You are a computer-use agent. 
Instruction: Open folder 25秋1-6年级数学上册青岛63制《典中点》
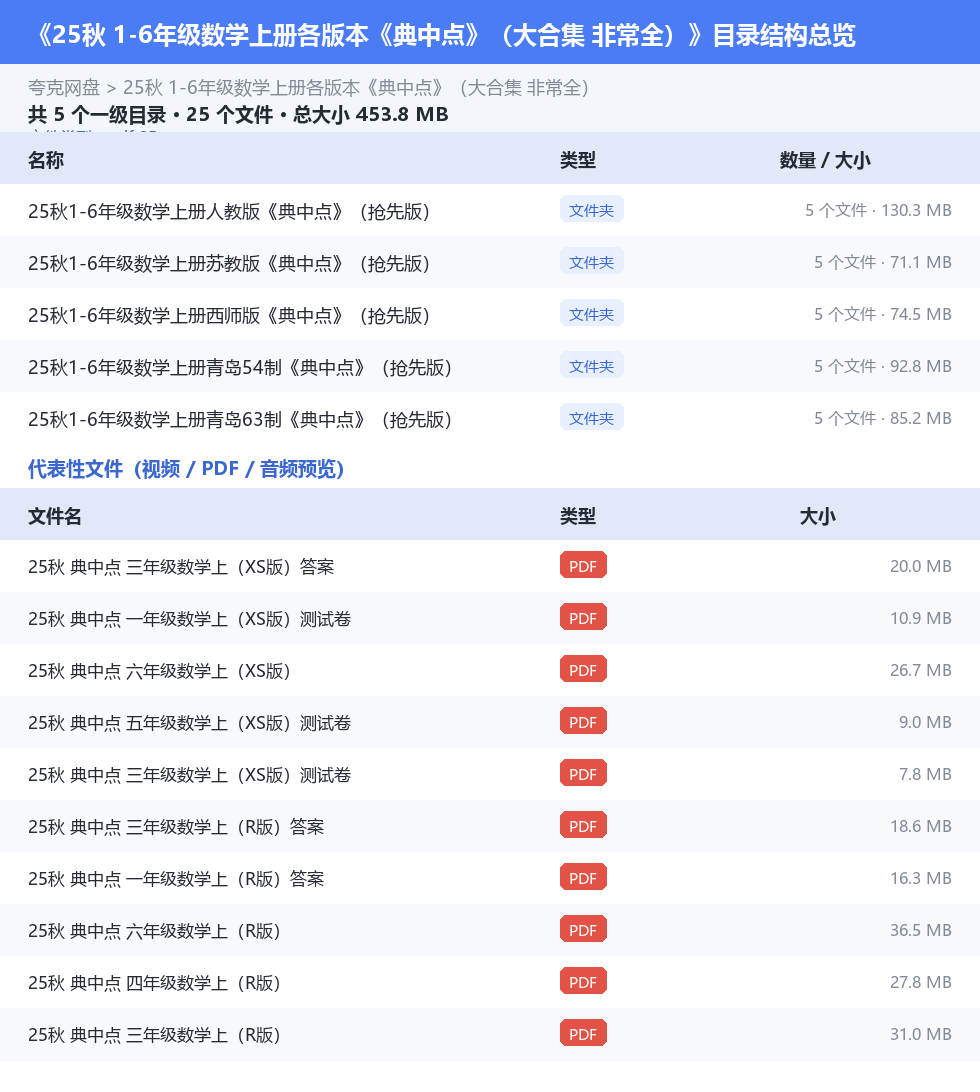(240, 419)
